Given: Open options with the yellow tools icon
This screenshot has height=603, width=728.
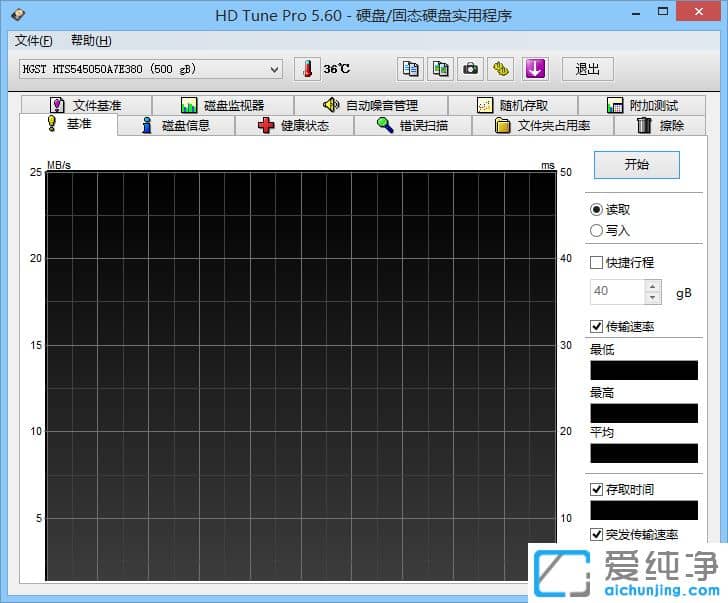Looking at the screenshot, I should [500, 69].
